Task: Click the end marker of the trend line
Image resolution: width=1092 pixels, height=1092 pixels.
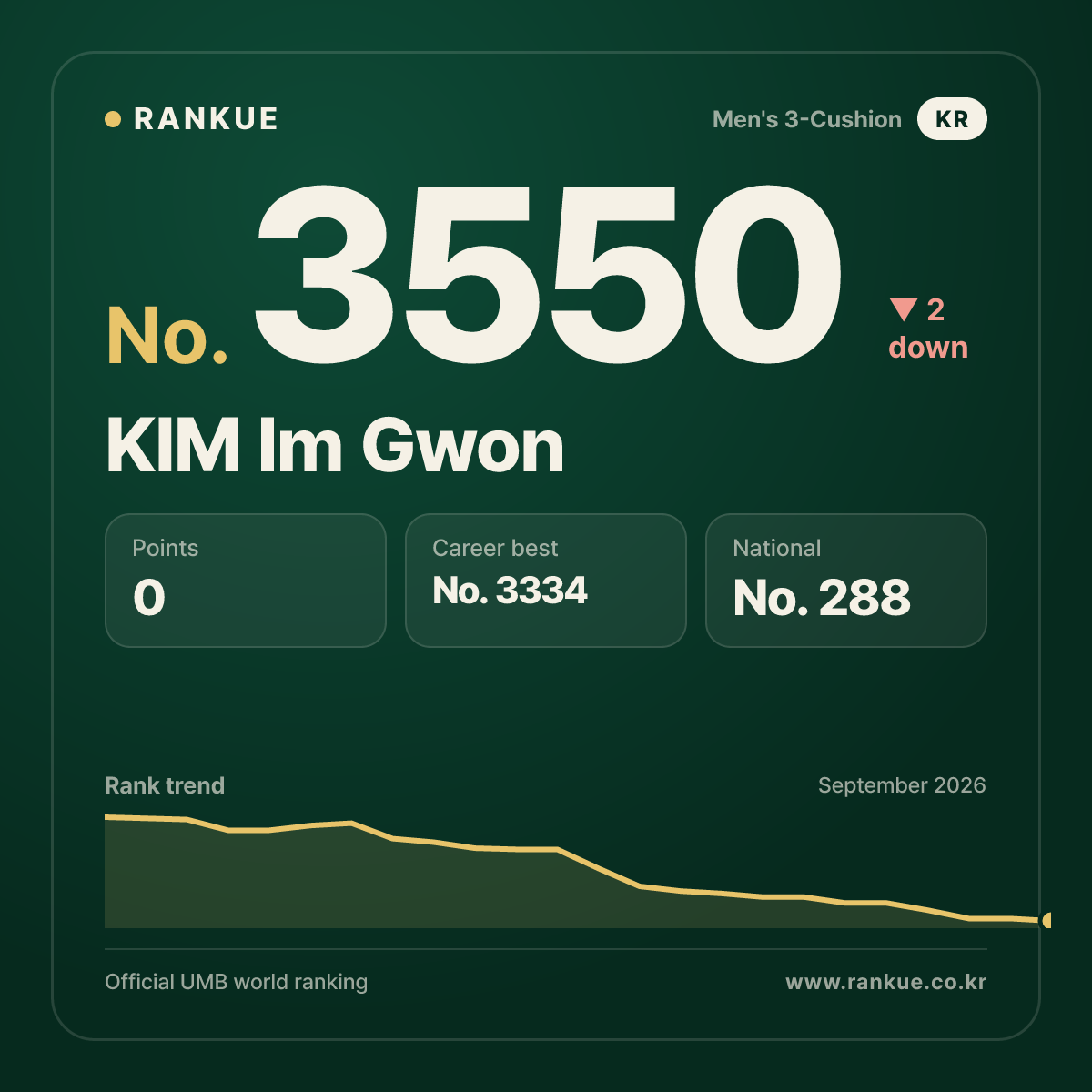Action: click(1046, 920)
